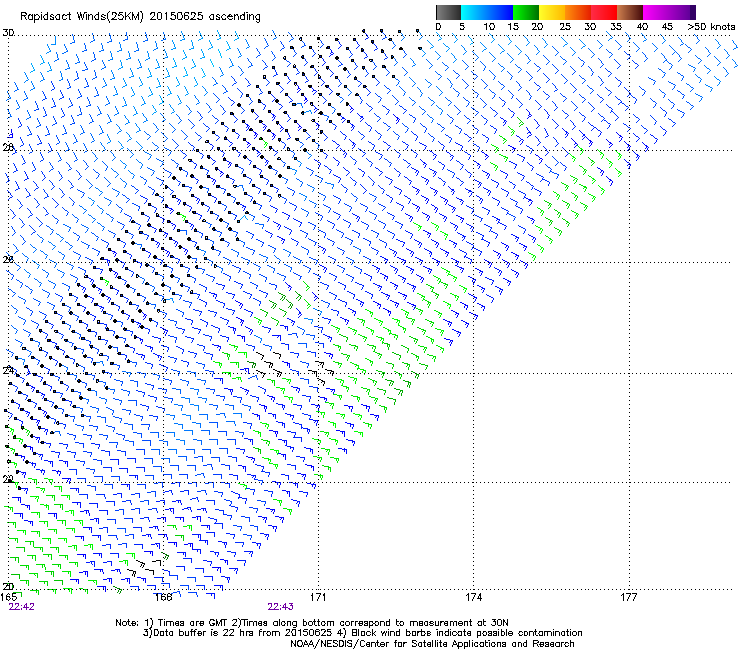Click the '35' label under the color scale
This screenshot has width=740, height=650.
pyautogui.click(x=616, y=27)
